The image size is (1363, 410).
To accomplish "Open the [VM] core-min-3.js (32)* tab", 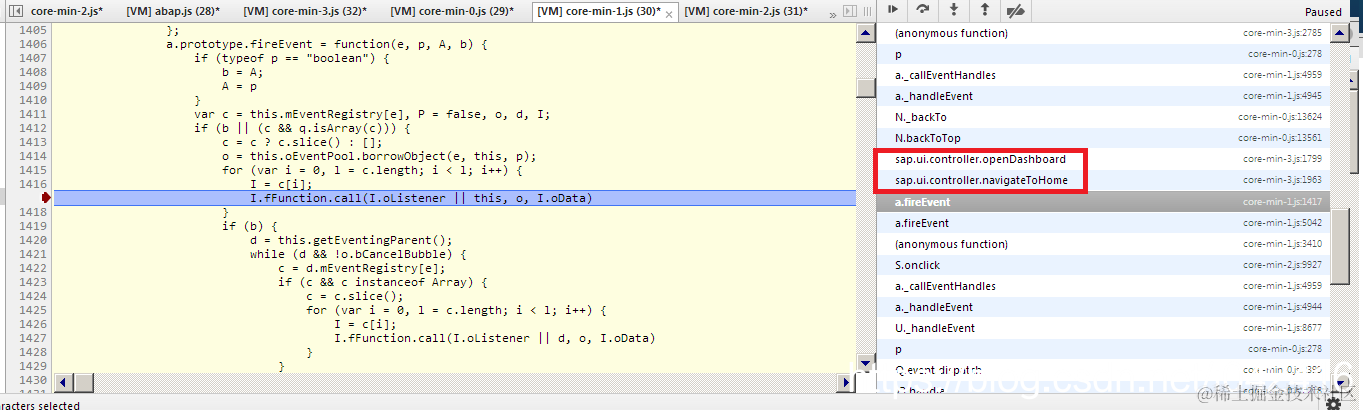I will [305, 12].
